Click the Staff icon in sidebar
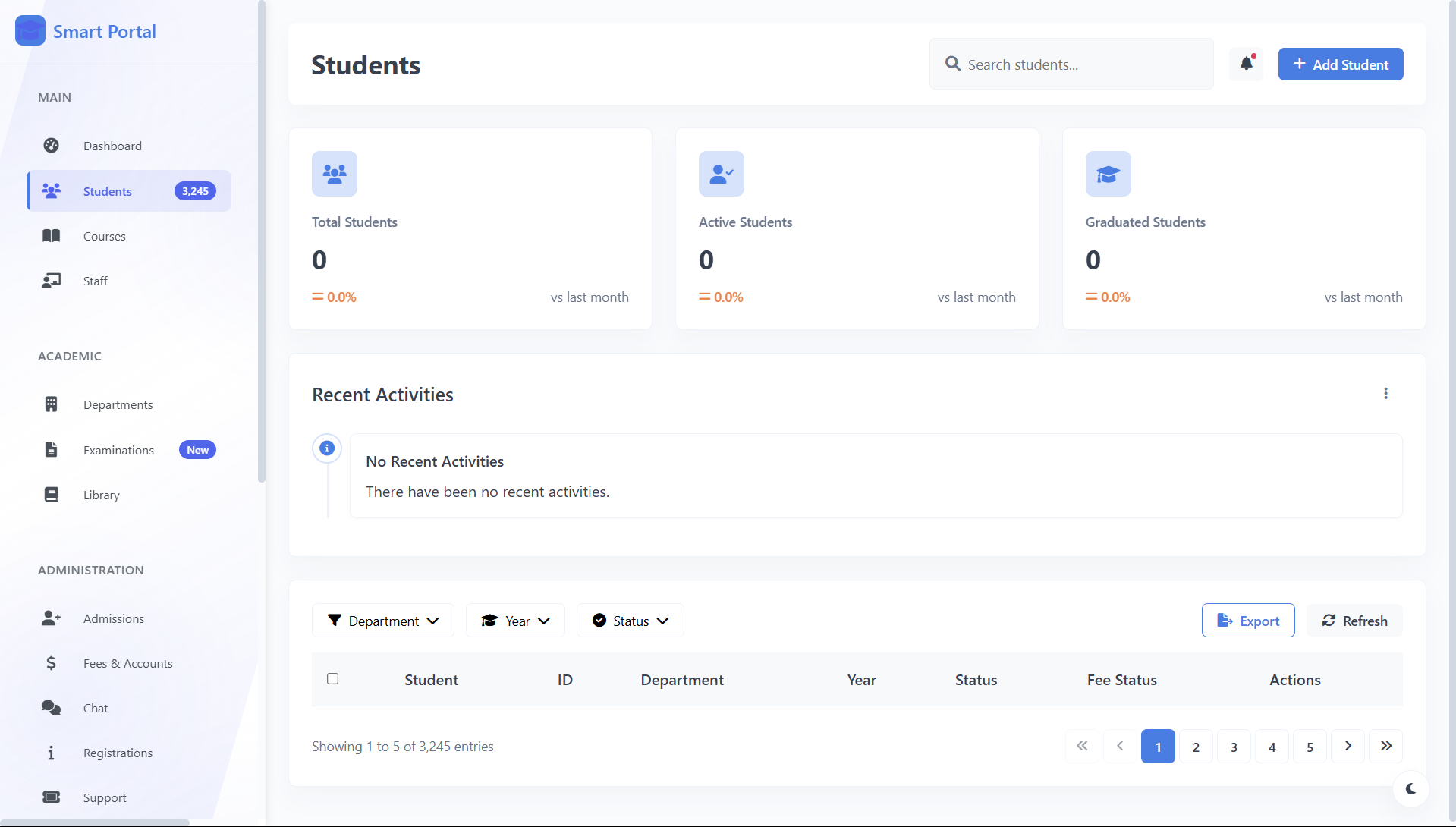 51,281
